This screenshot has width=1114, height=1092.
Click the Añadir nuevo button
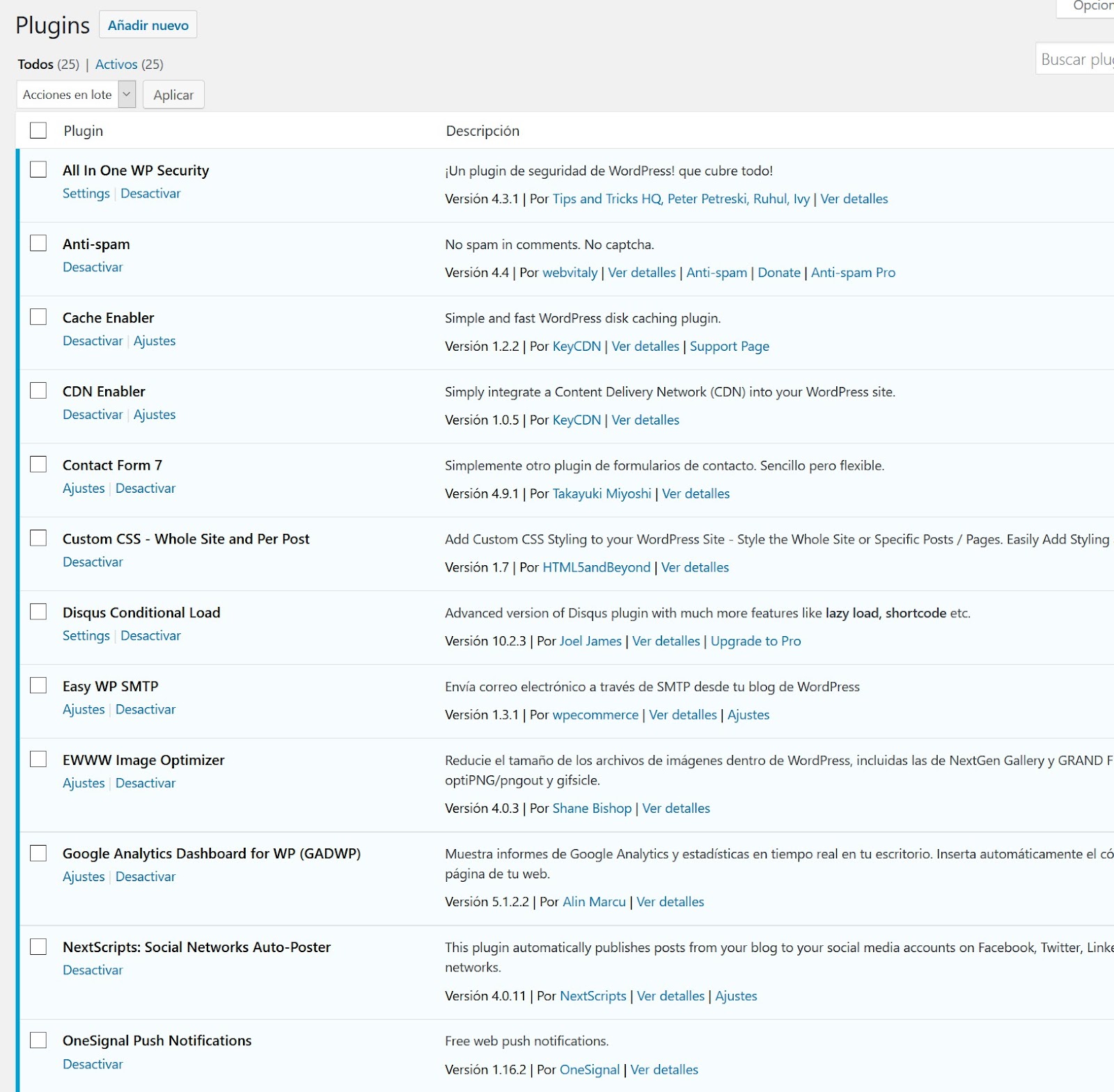[x=148, y=25]
